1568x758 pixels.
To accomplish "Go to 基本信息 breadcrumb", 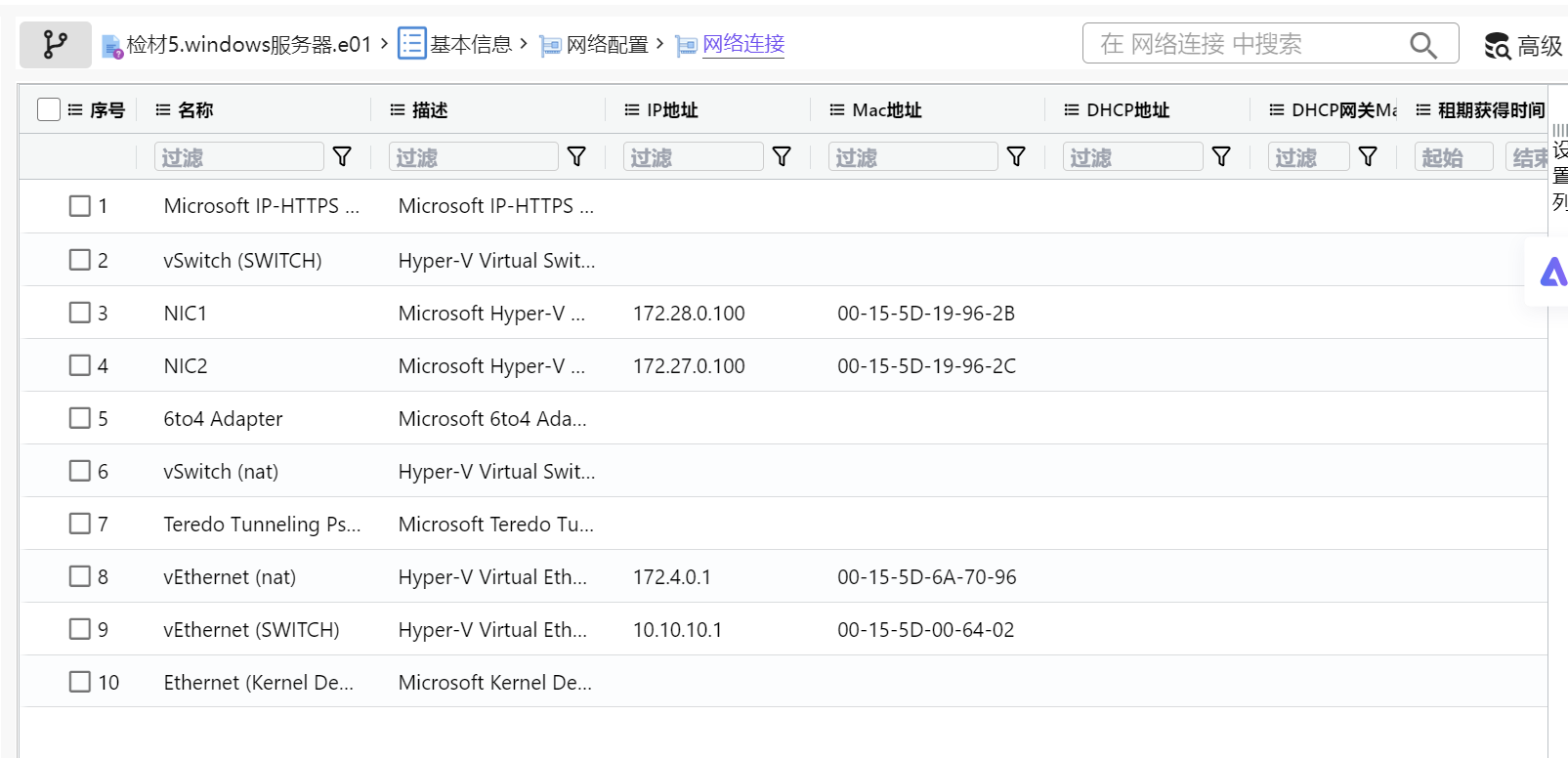I will (x=471, y=45).
